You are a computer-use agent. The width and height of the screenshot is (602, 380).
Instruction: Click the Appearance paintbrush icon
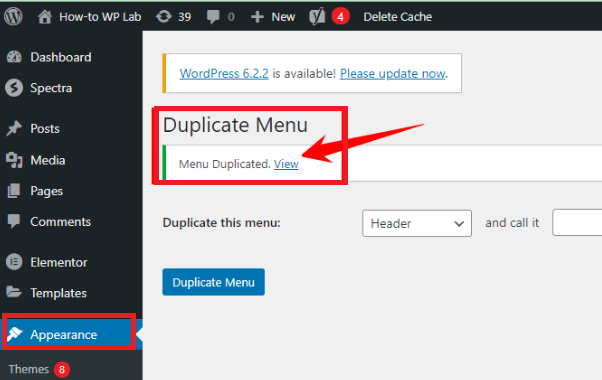[x=15, y=334]
